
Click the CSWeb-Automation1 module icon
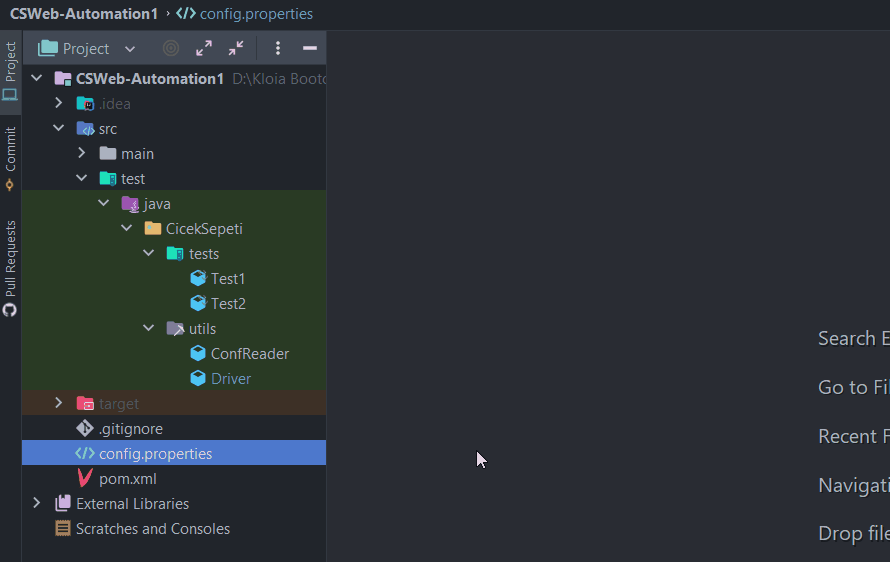62,78
